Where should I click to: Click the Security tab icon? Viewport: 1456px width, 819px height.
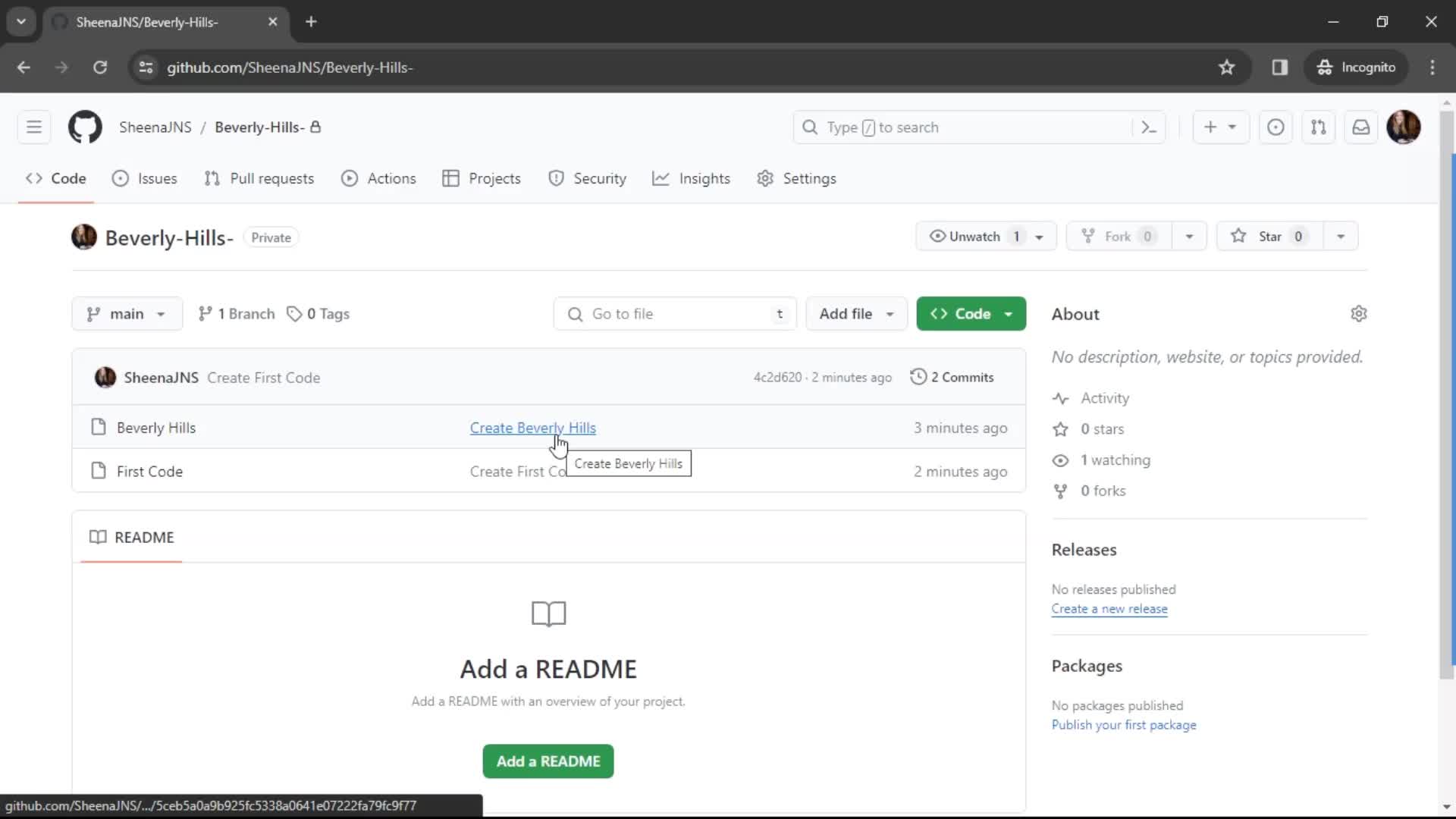pyautogui.click(x=556, y=178)
